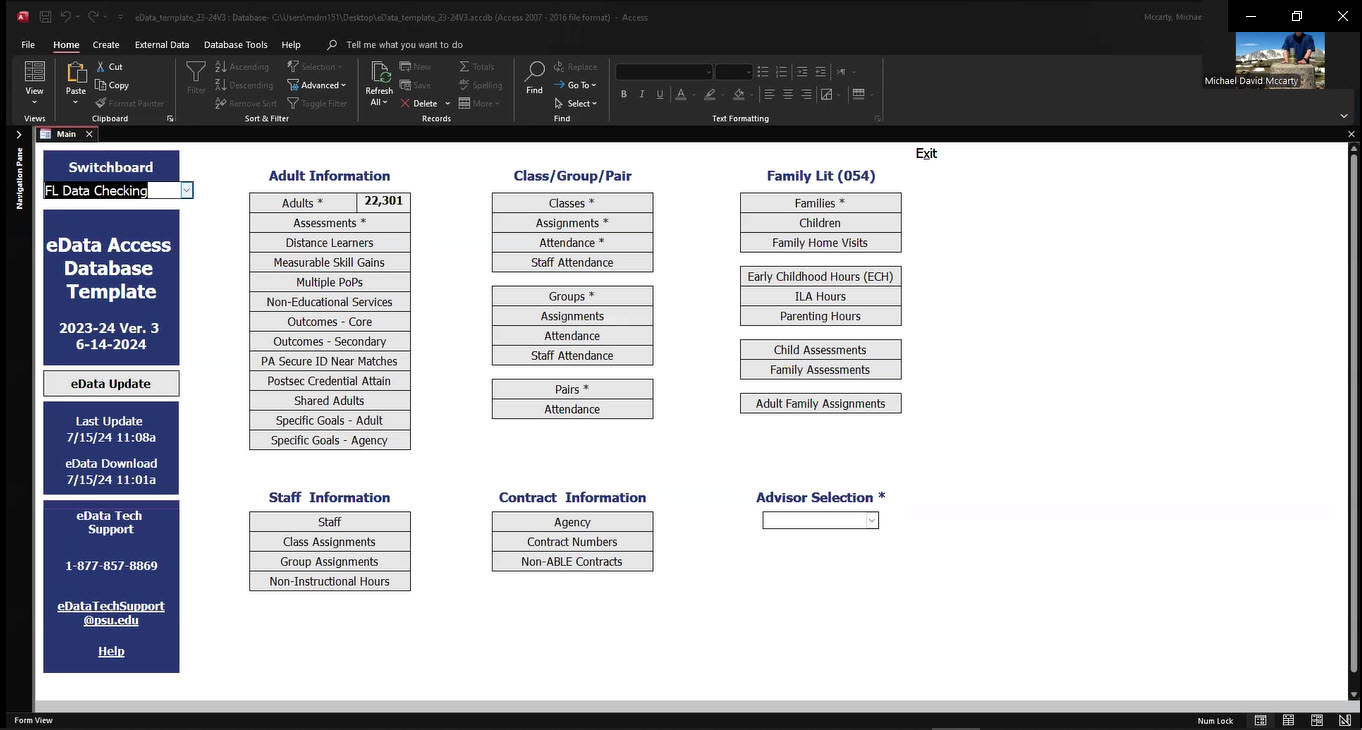The height and width of the screenshot is (730, 1362).
Task: Click the Non-ABLE Contracts button
Action: (572, 562)
